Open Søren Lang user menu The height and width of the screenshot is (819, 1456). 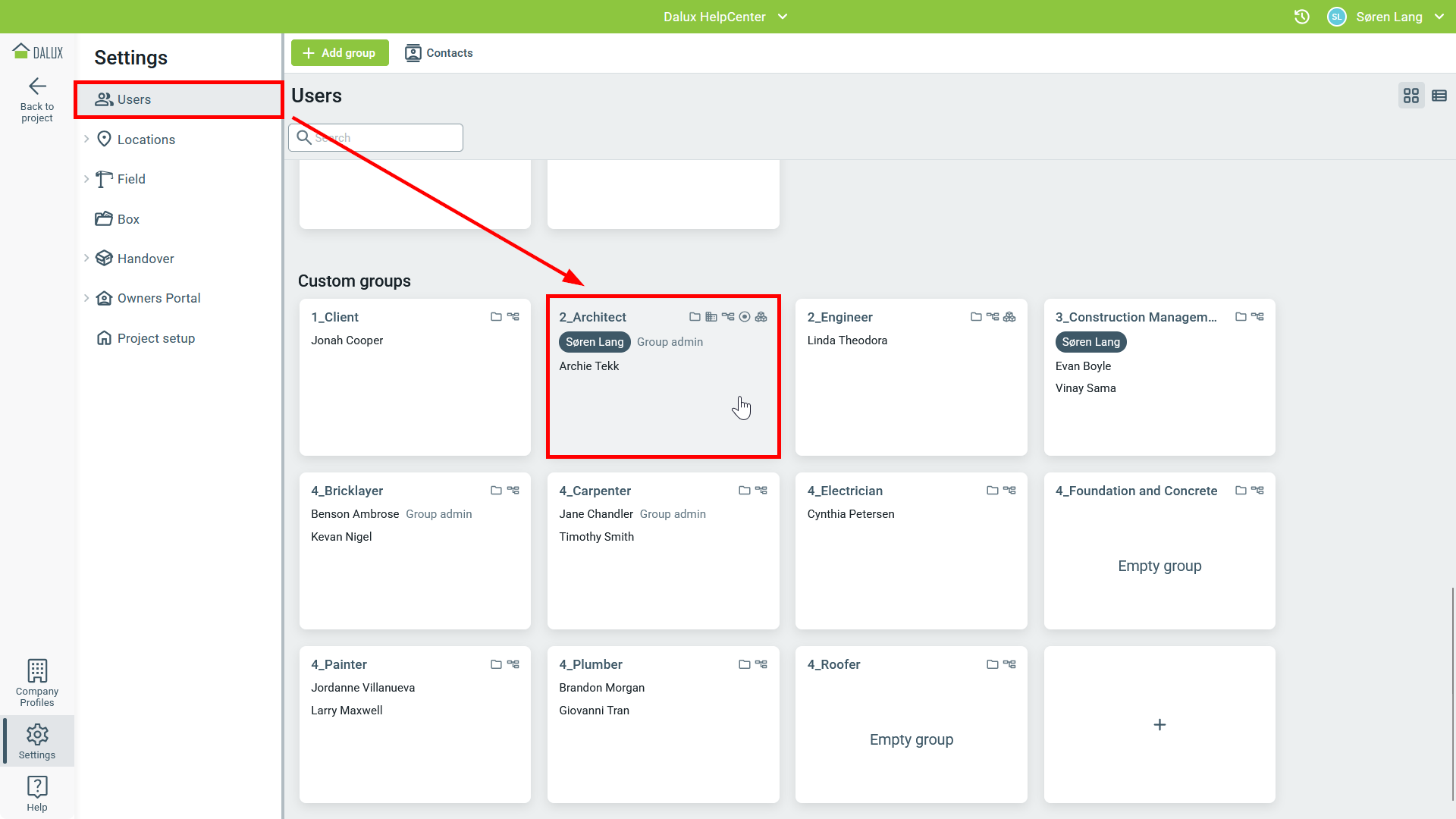(1388, 17)
